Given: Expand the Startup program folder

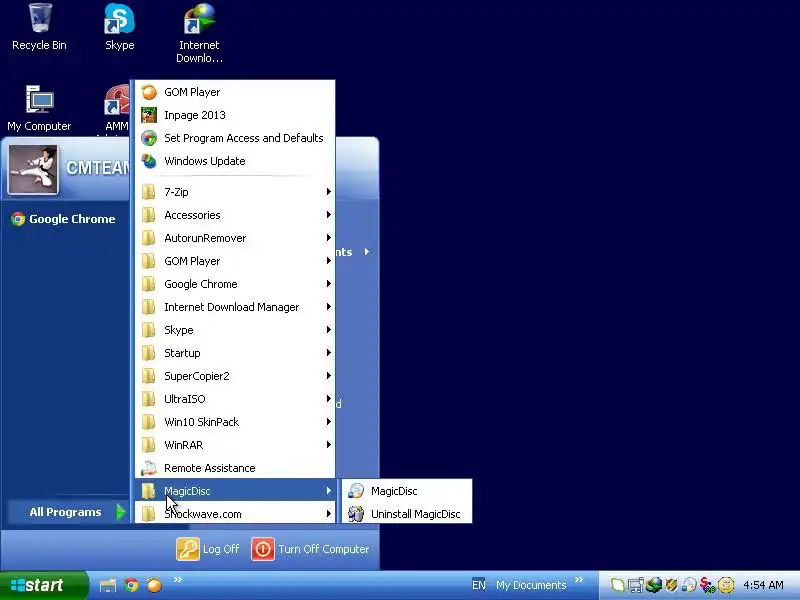Looking at the screenshot, I should tap(235, 353).
